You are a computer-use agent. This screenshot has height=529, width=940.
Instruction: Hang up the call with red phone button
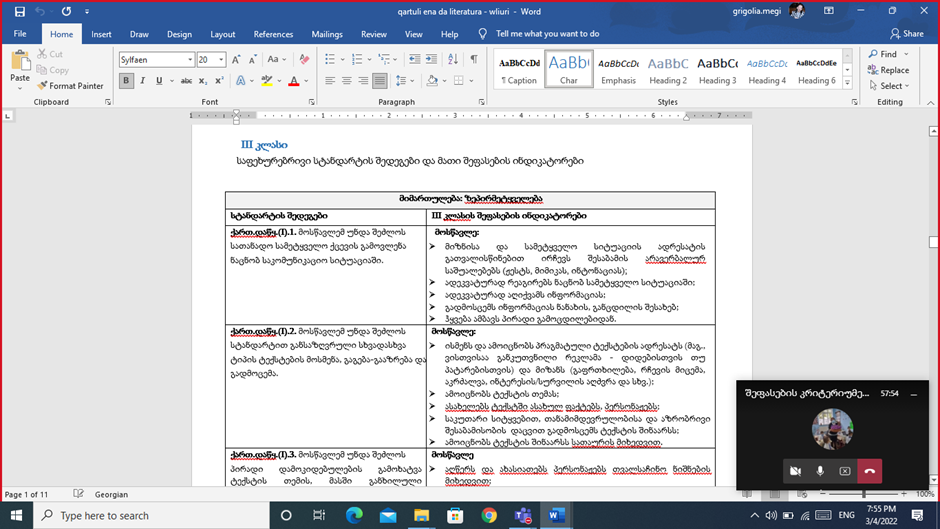(x=870, y=471)
